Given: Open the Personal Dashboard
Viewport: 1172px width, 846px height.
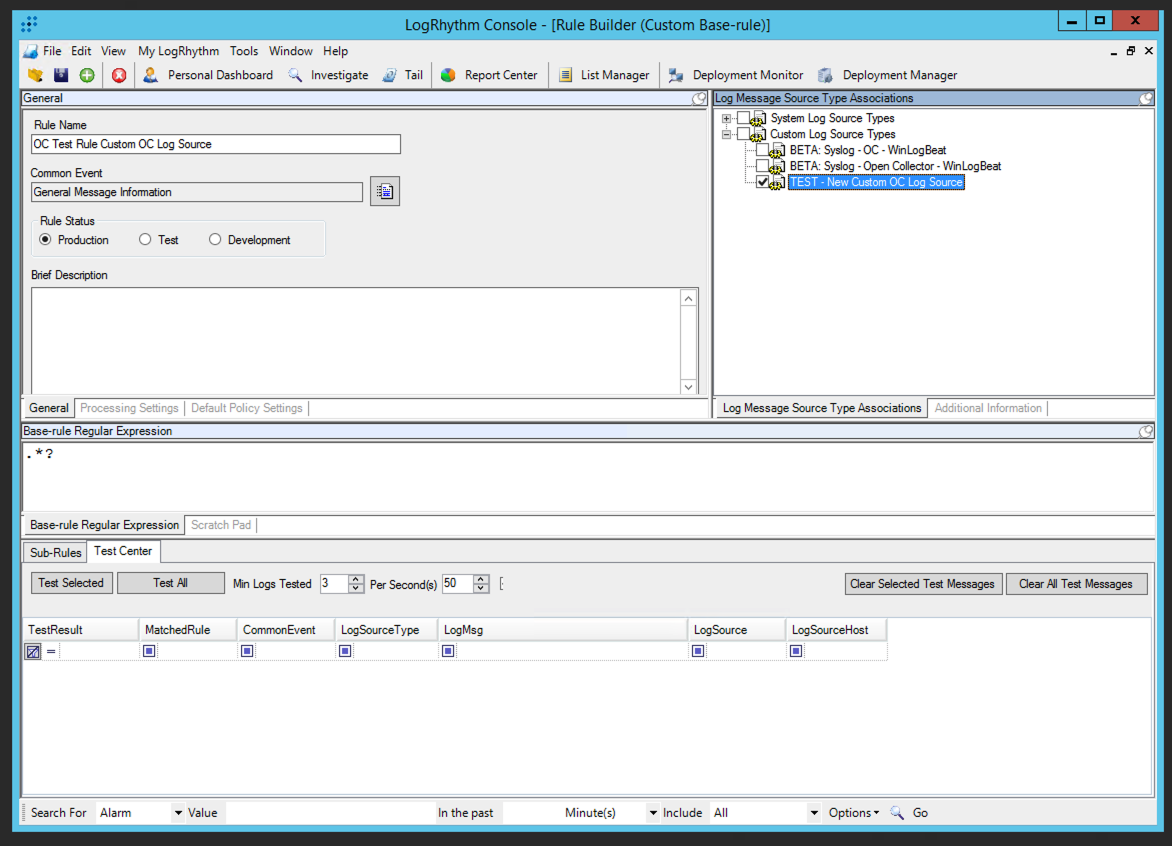Looking at the screenshot, I should click(x=208, y=75).
